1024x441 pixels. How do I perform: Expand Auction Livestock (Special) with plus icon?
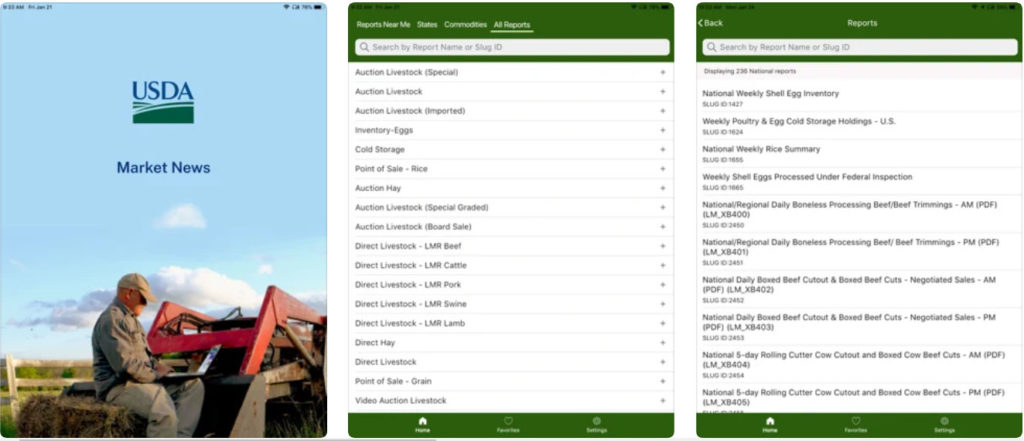[x=662, y=72]
